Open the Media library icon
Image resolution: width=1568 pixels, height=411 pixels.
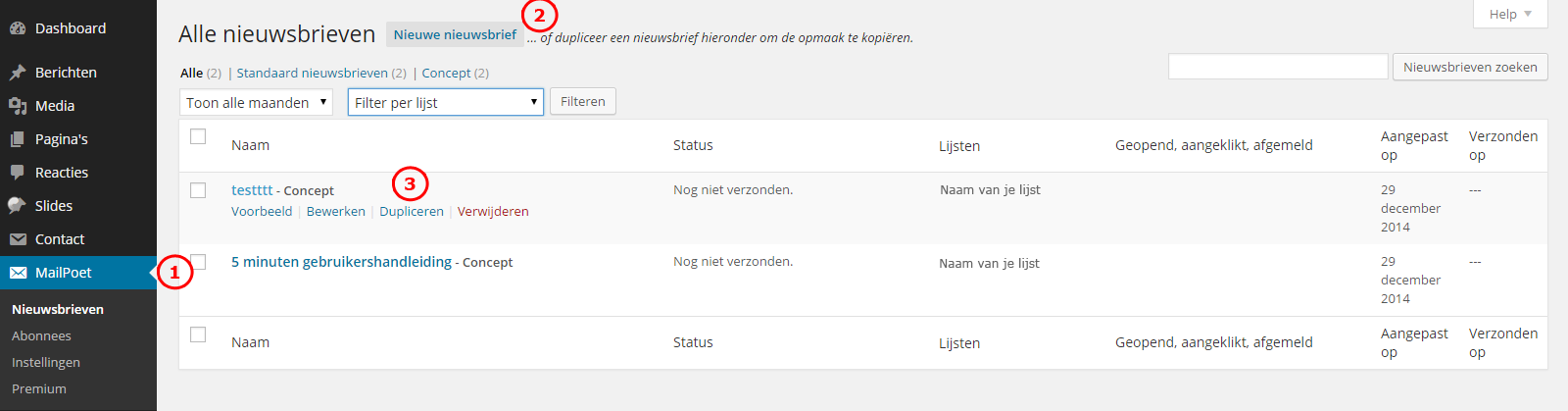(18, 106)
